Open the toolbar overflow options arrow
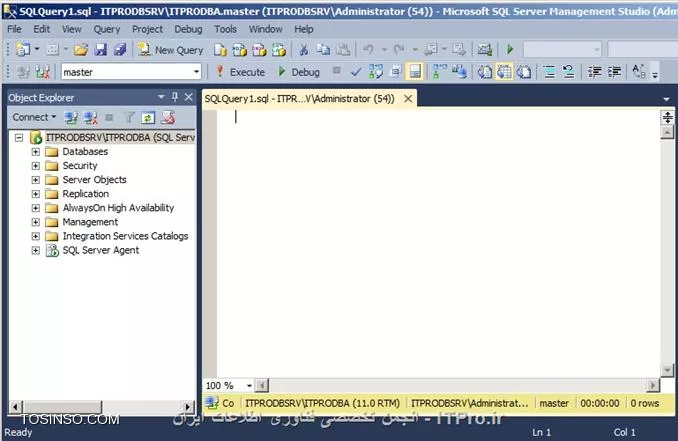Screen dimensions: 678x441 655,75
